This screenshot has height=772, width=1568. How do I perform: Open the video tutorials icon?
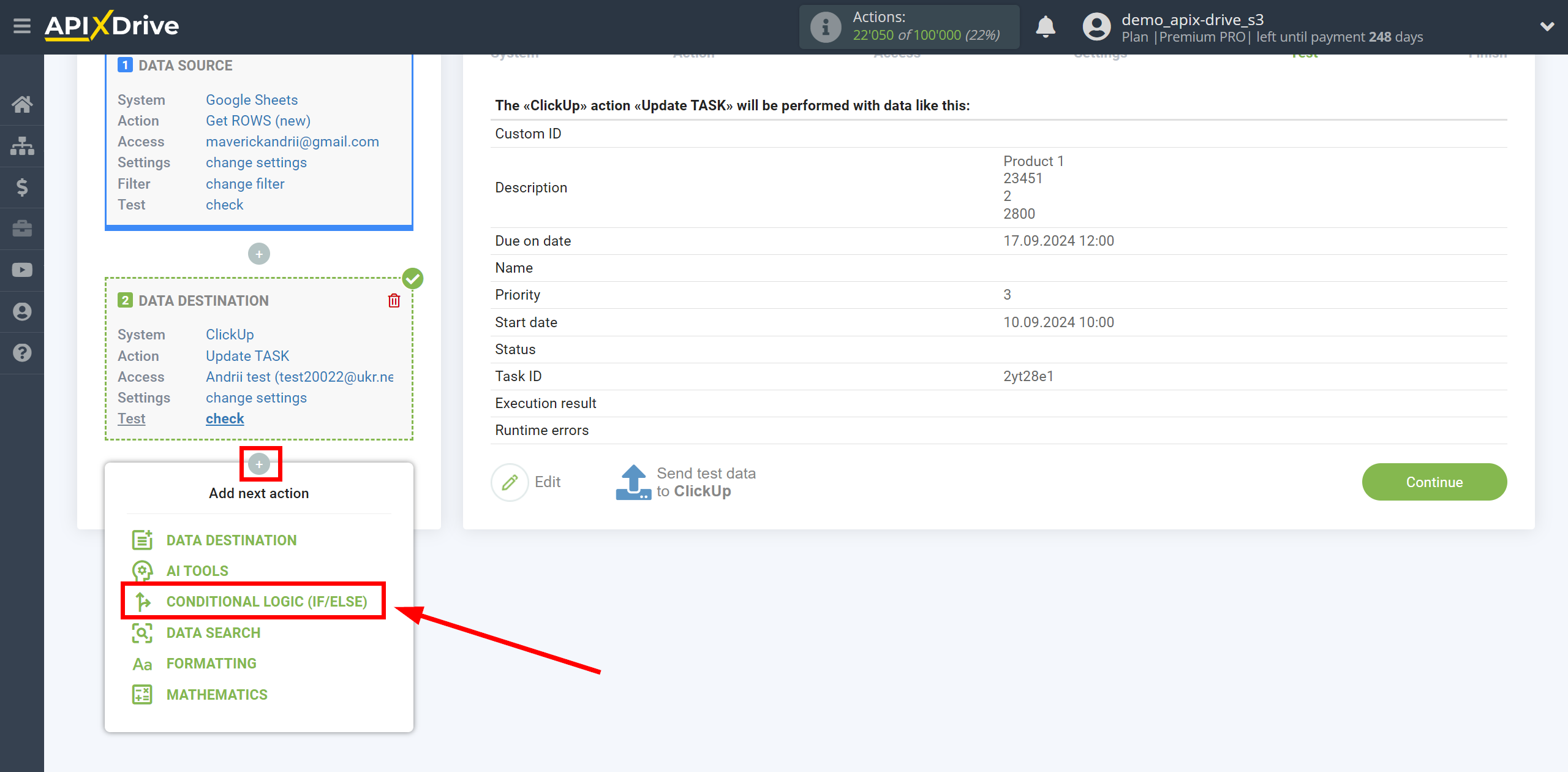point(22,270)
